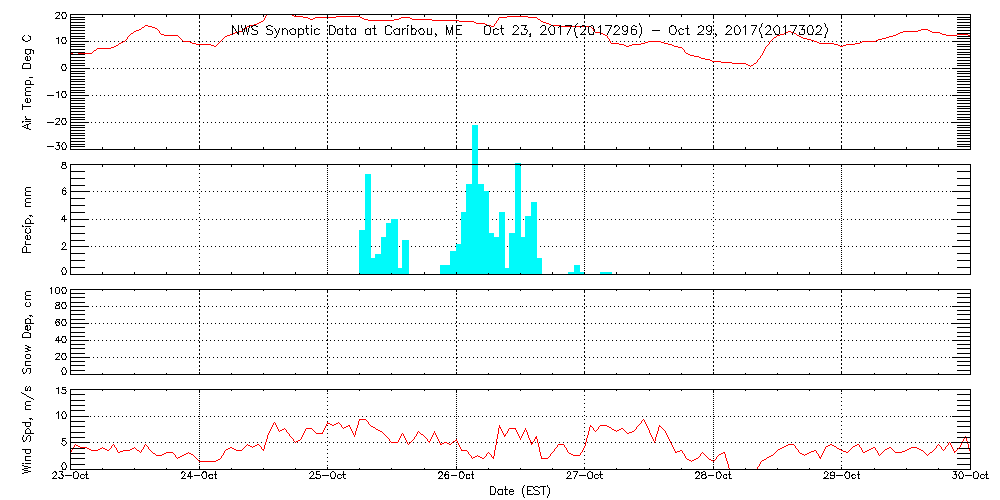Click the 'Snow Dep, cm' axis label
Image resolution: width=1000 pixels, height=500 pixels.
click(28, 332)
